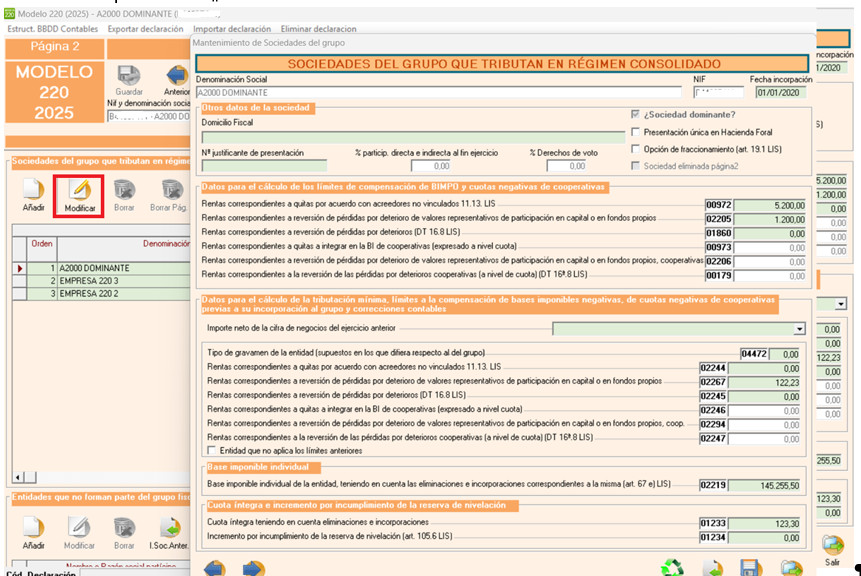The image size is (861, 576).
Task: Delete group society with the top Borrar icon
Action: [x=124, y=189]
